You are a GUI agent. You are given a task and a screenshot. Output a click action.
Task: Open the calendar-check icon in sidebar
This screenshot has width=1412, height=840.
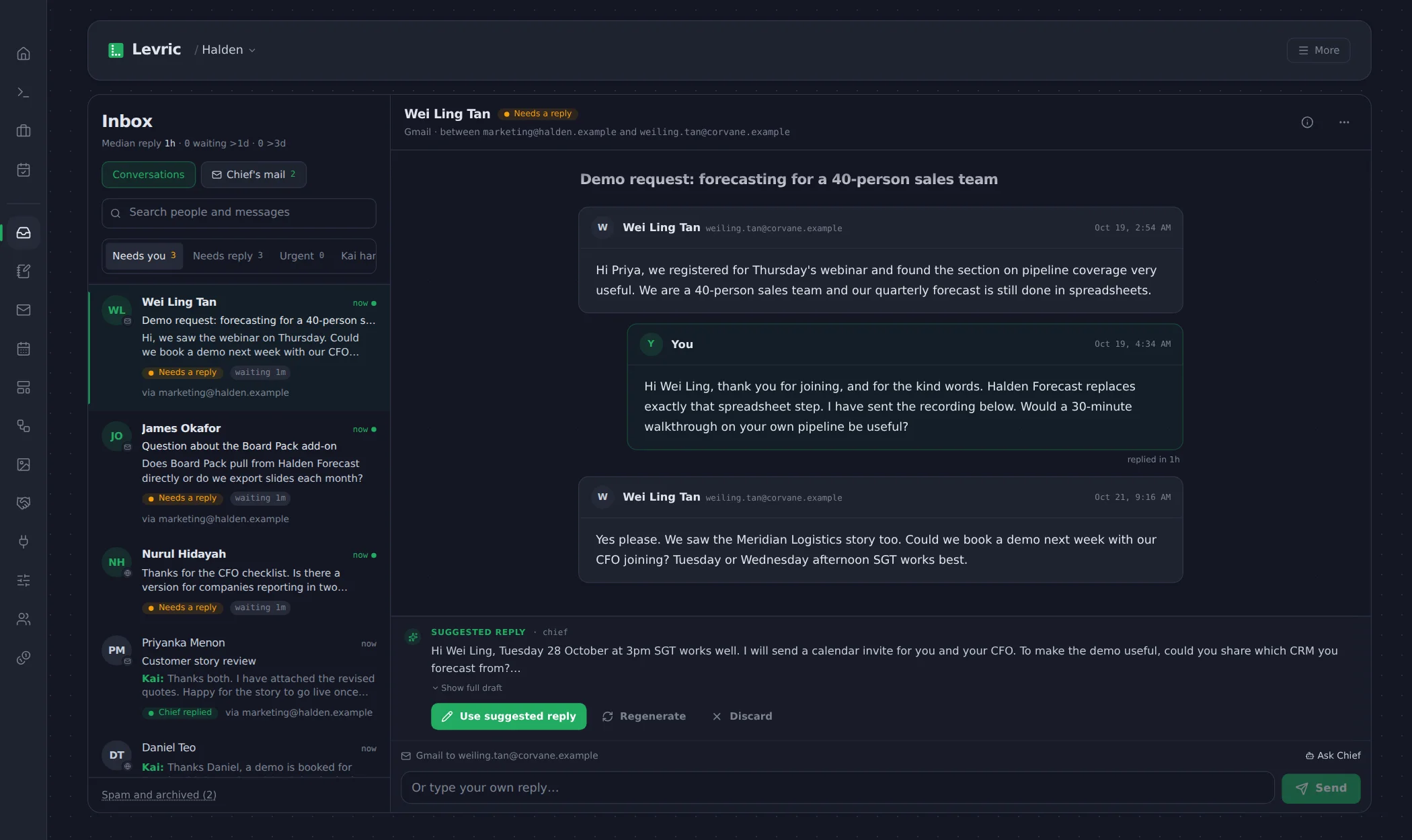[24, 169]
